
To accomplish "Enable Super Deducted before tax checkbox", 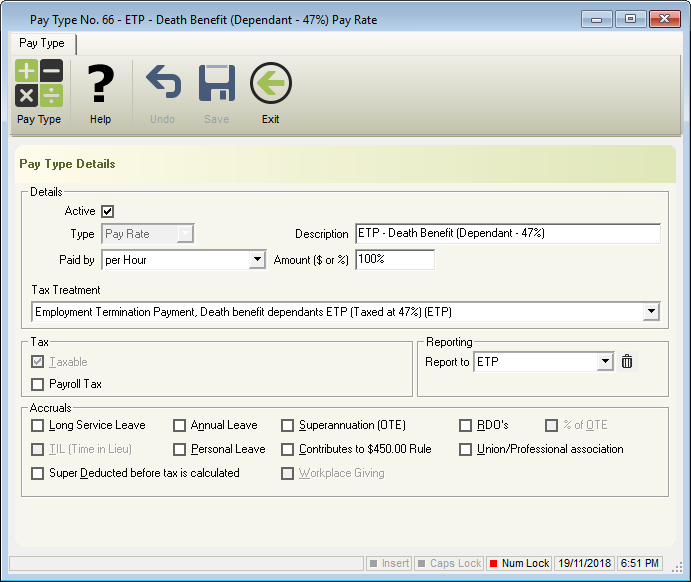I will [37, 473].
